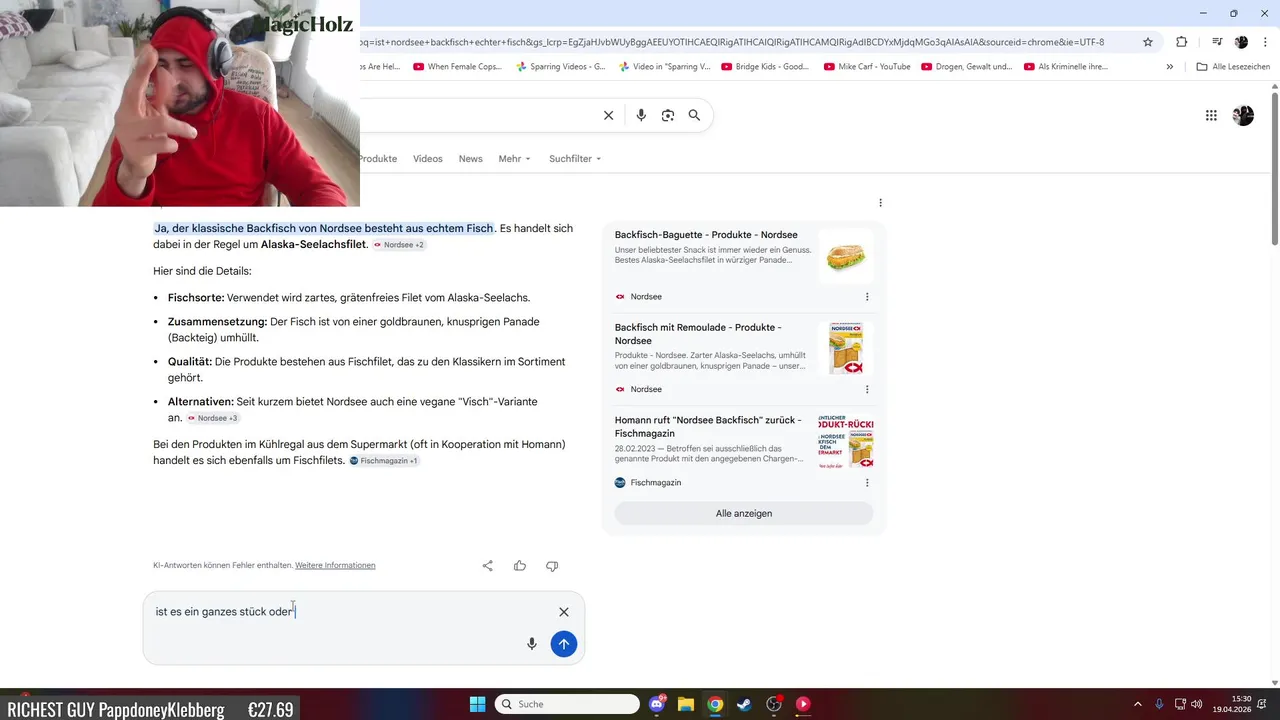Use the microphone in the follow-up box
1280x720 pixels.
tap(532, 644)
